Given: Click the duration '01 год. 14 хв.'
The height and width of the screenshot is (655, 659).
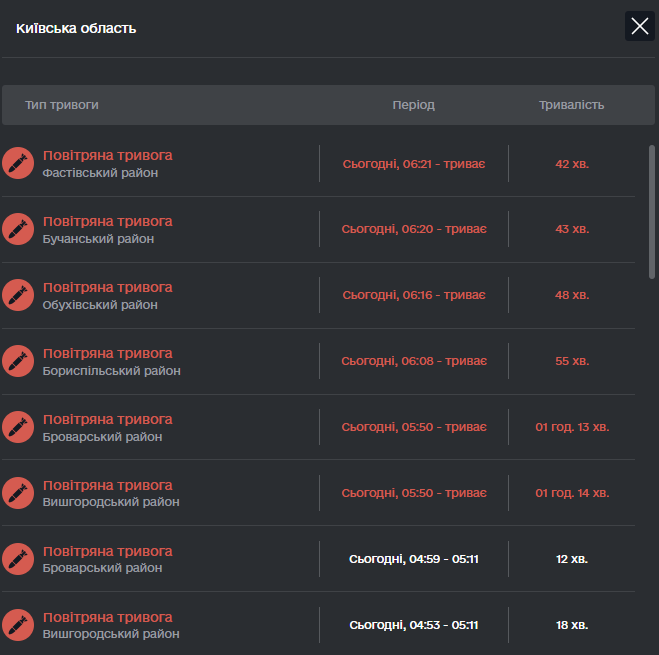Looking at the screenshot, I should click(572, 493).
